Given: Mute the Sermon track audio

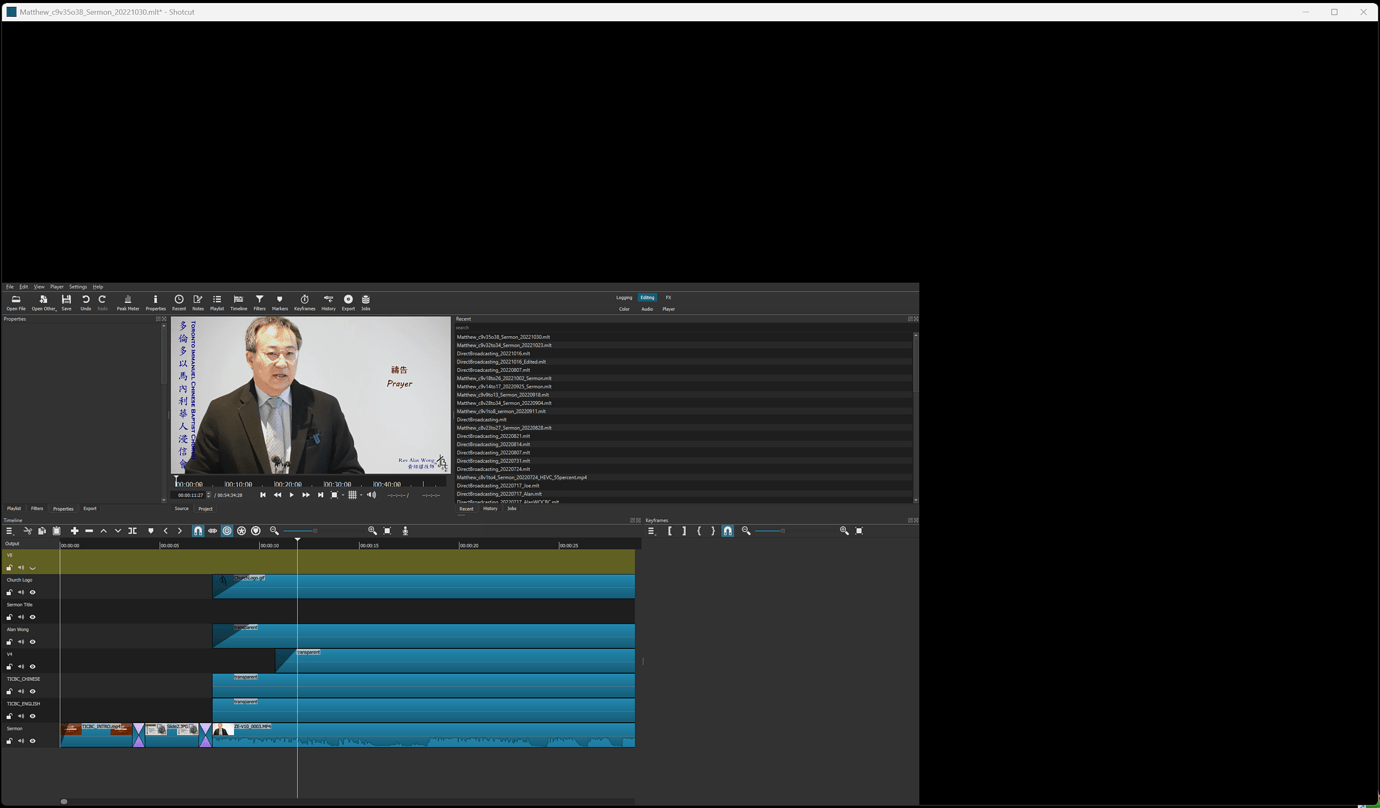Looking at the screenshot, I should coord(21,741).
